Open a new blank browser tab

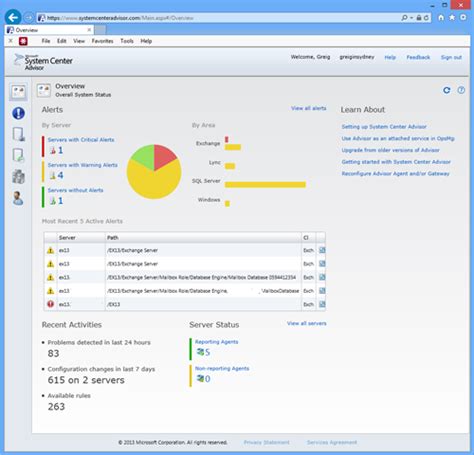point(100,30)
